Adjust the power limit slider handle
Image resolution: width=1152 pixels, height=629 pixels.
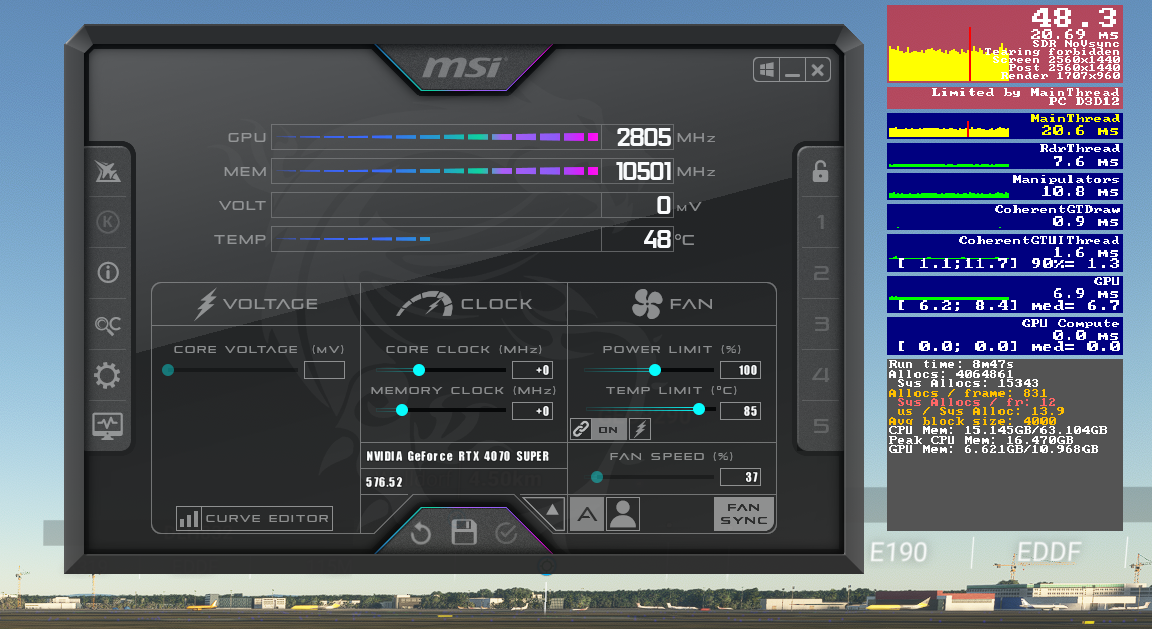point(655,370)
